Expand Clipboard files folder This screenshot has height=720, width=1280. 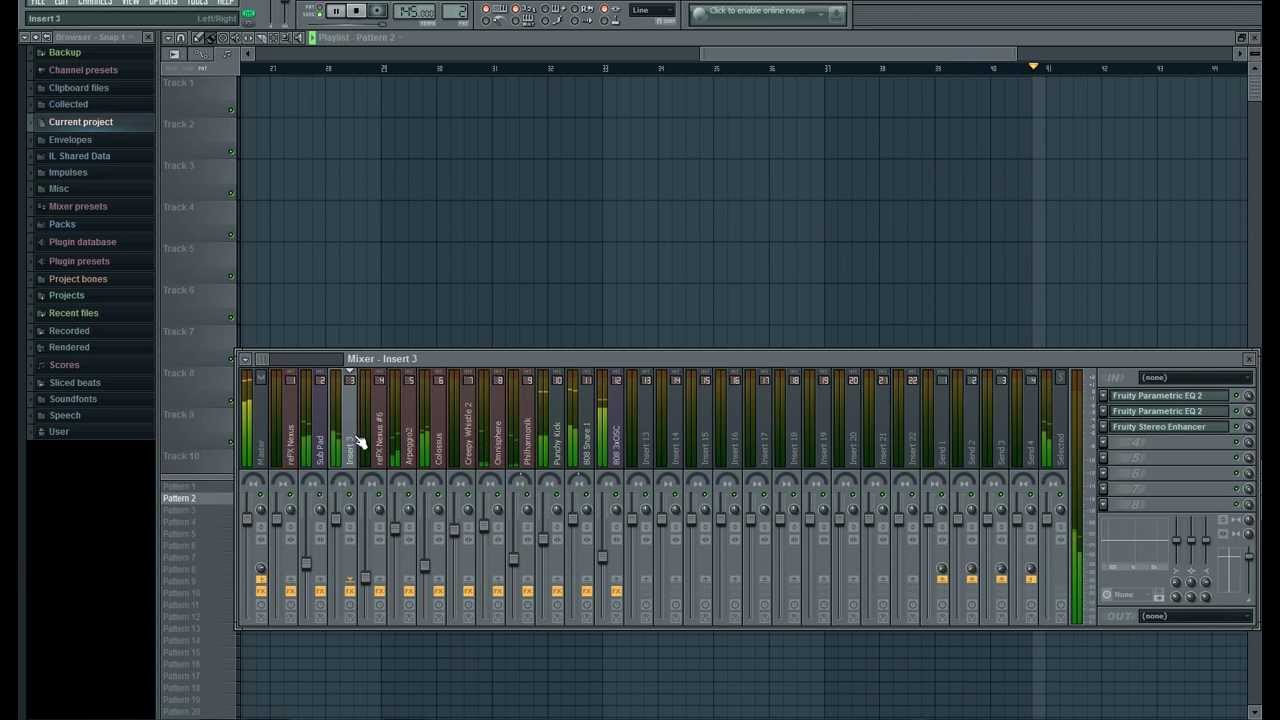point(79,88)
